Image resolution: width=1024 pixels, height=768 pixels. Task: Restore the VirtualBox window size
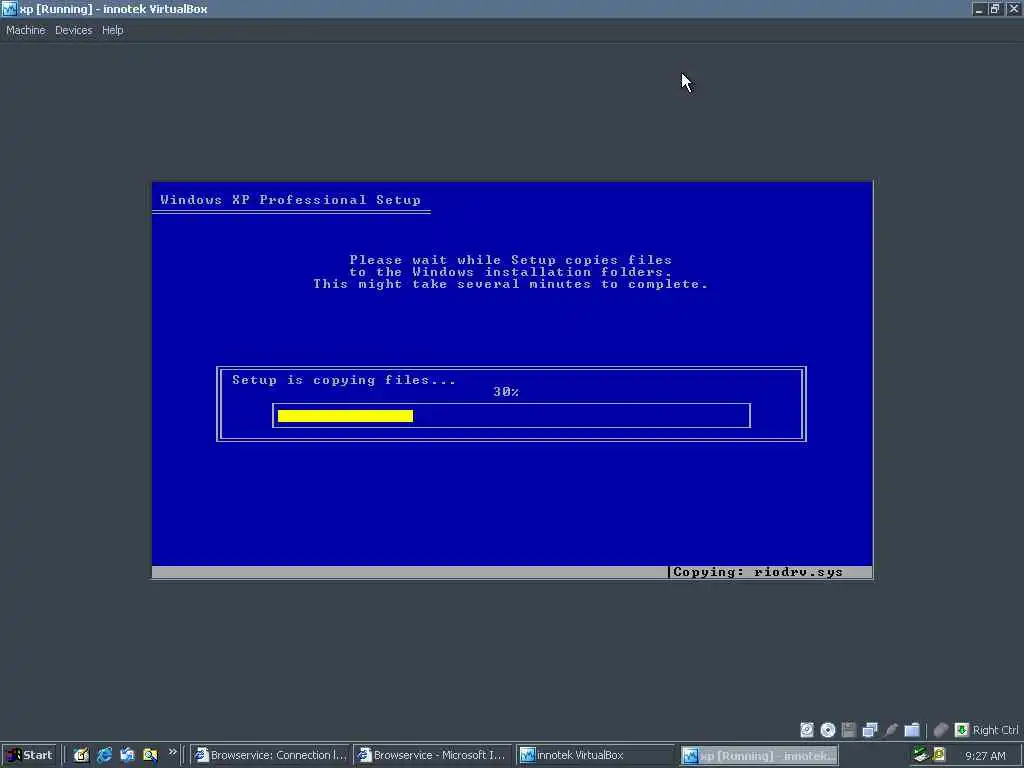tap(995, 9)
